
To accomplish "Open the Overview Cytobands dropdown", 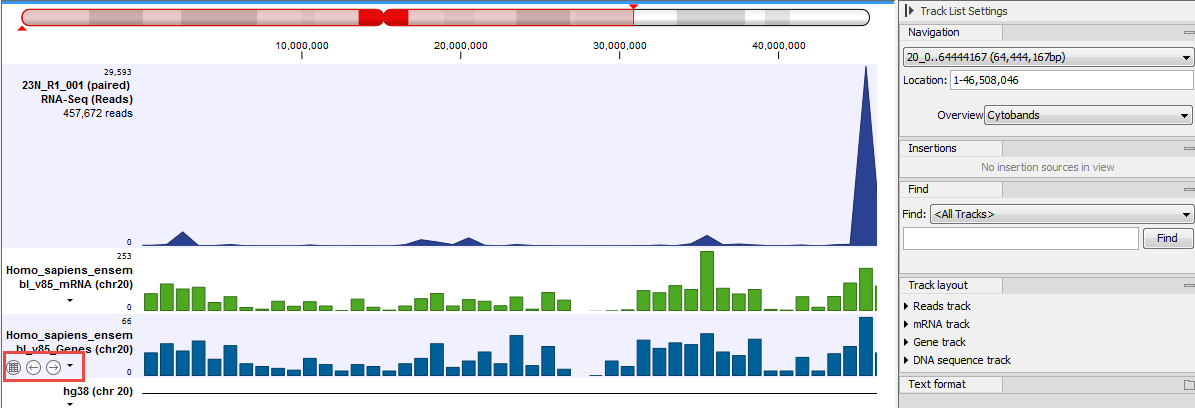I will tap(1088, 115).
